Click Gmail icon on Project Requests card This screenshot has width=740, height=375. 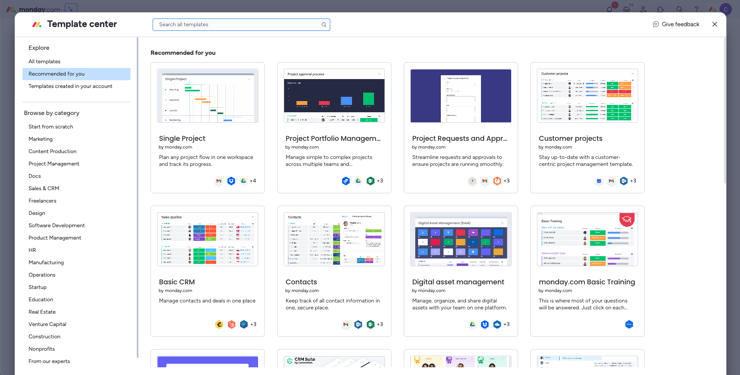tap(485, 181)
